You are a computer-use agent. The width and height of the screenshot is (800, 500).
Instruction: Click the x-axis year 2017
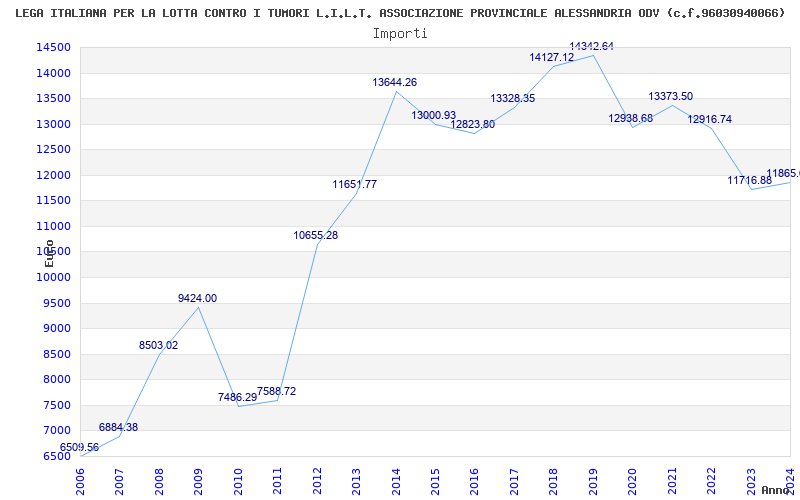tap(514, 481)
